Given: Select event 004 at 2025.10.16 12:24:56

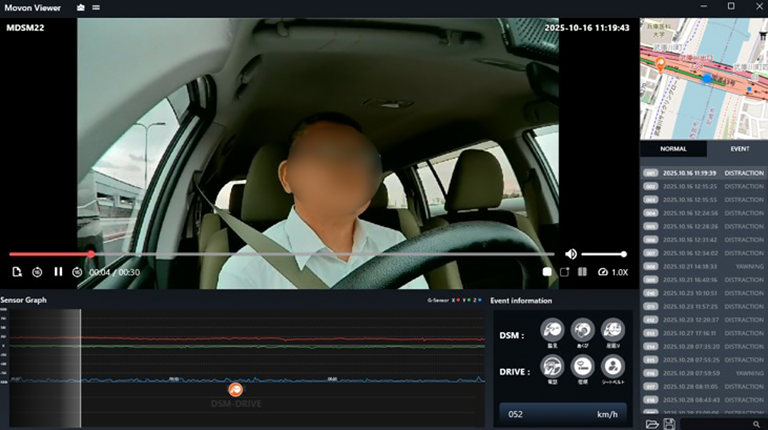Looking at the screenshot, I should click(704, 213).
